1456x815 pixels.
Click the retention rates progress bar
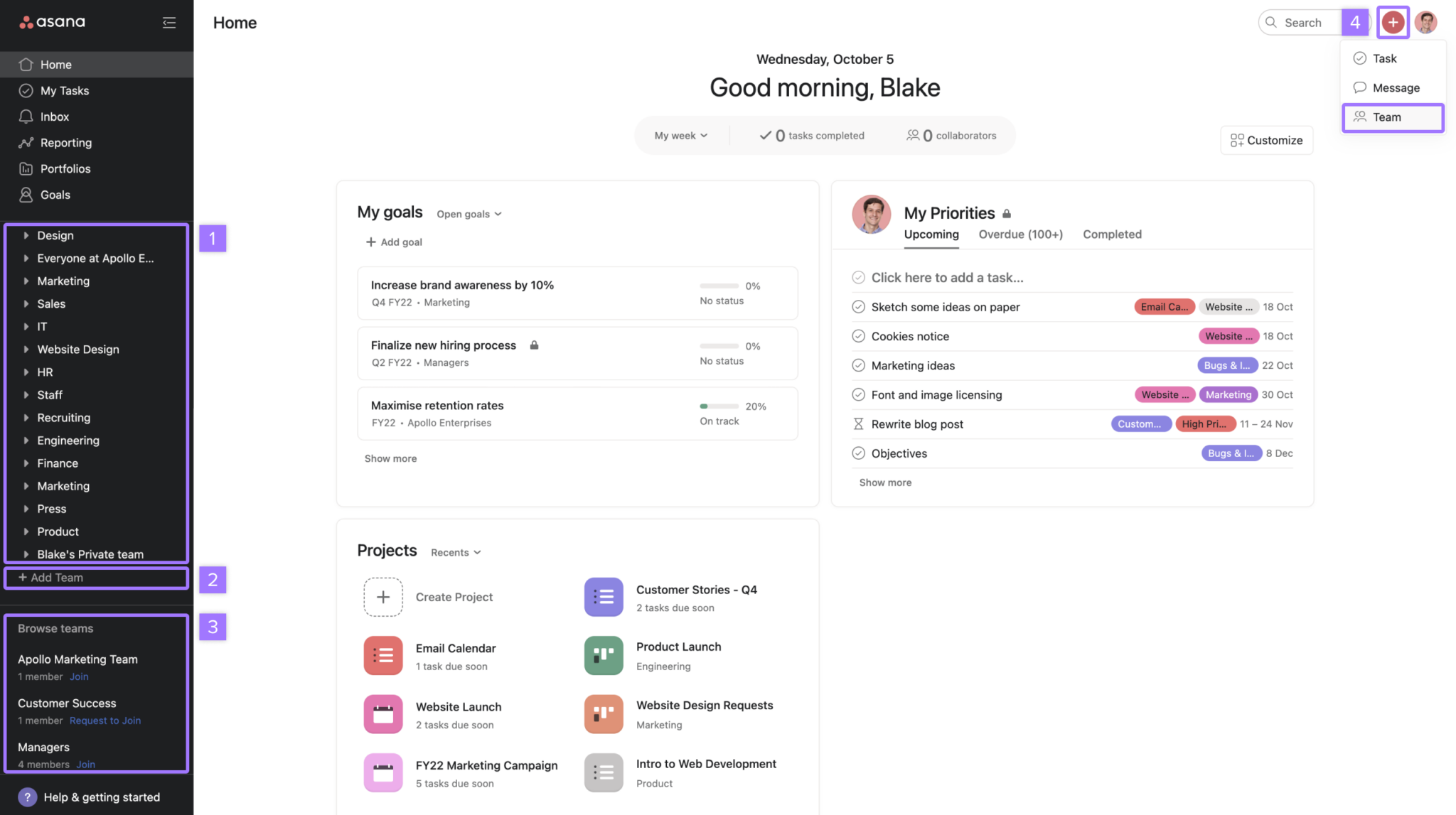point(719,406)
